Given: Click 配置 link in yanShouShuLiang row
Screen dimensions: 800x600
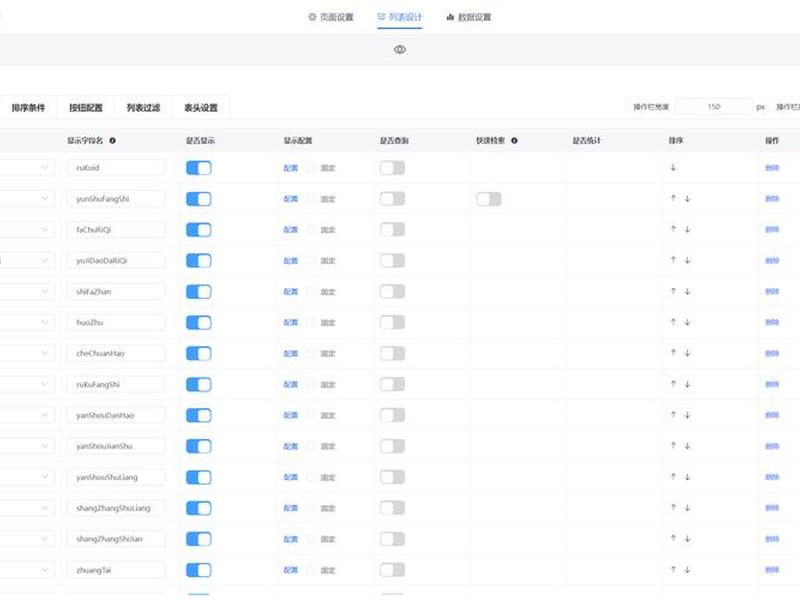Looking at the screenshot, I should (x=291, y=477).
